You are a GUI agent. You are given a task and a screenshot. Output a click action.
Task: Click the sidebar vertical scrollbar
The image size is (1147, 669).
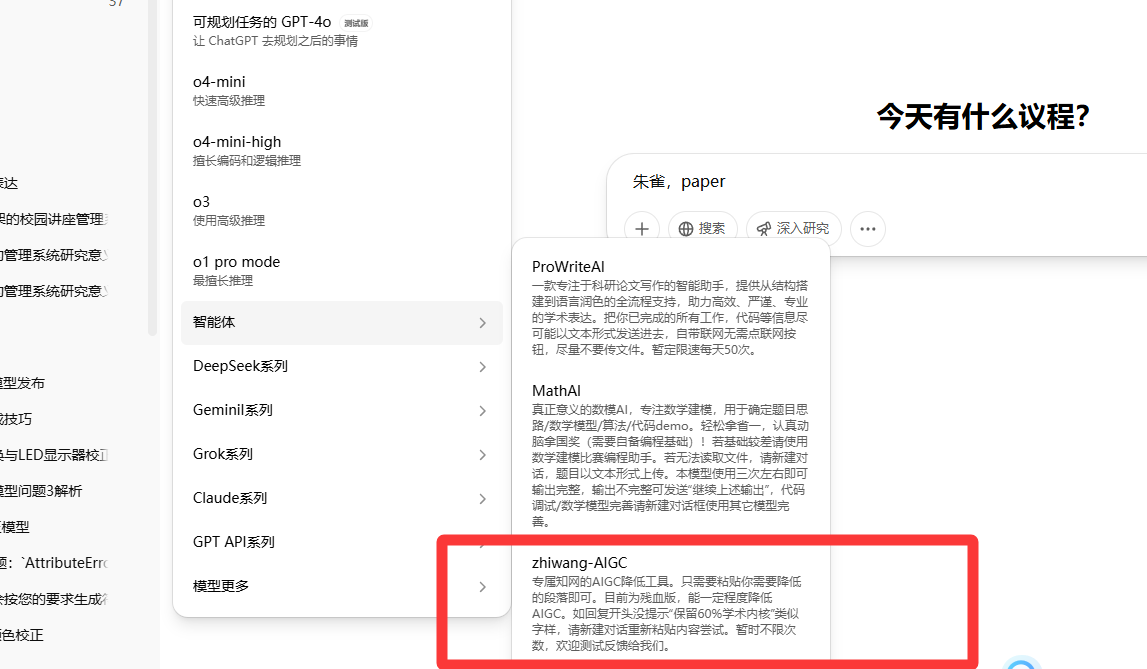[152, 168]
